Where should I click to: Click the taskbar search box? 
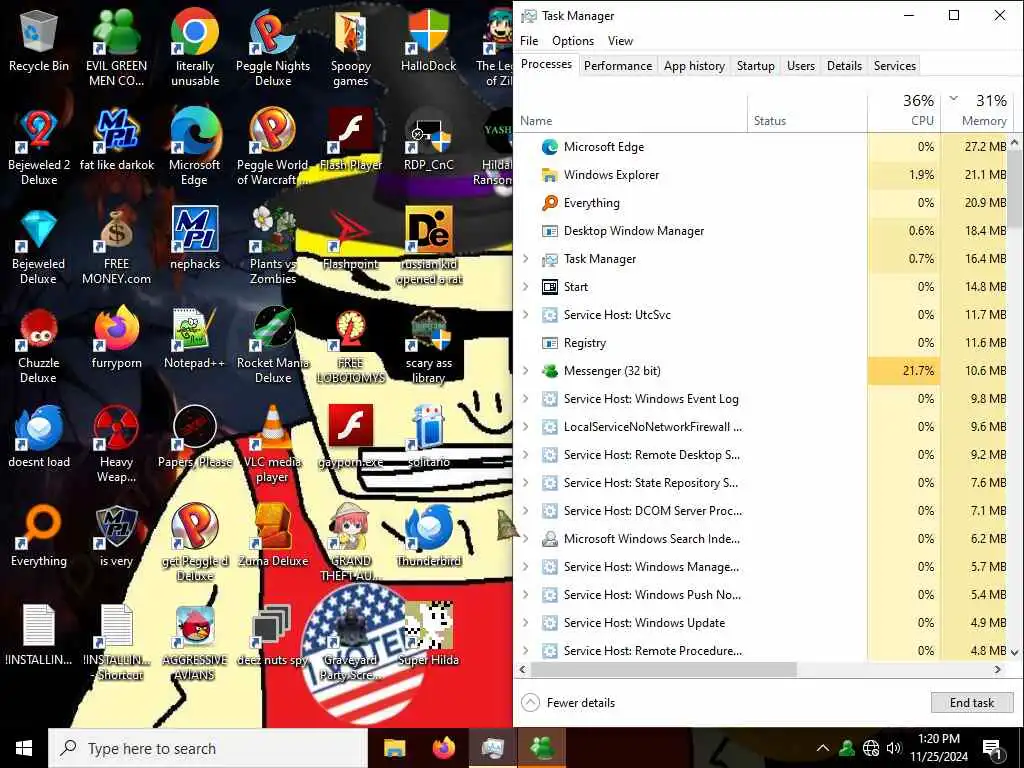tap(208, 748)
